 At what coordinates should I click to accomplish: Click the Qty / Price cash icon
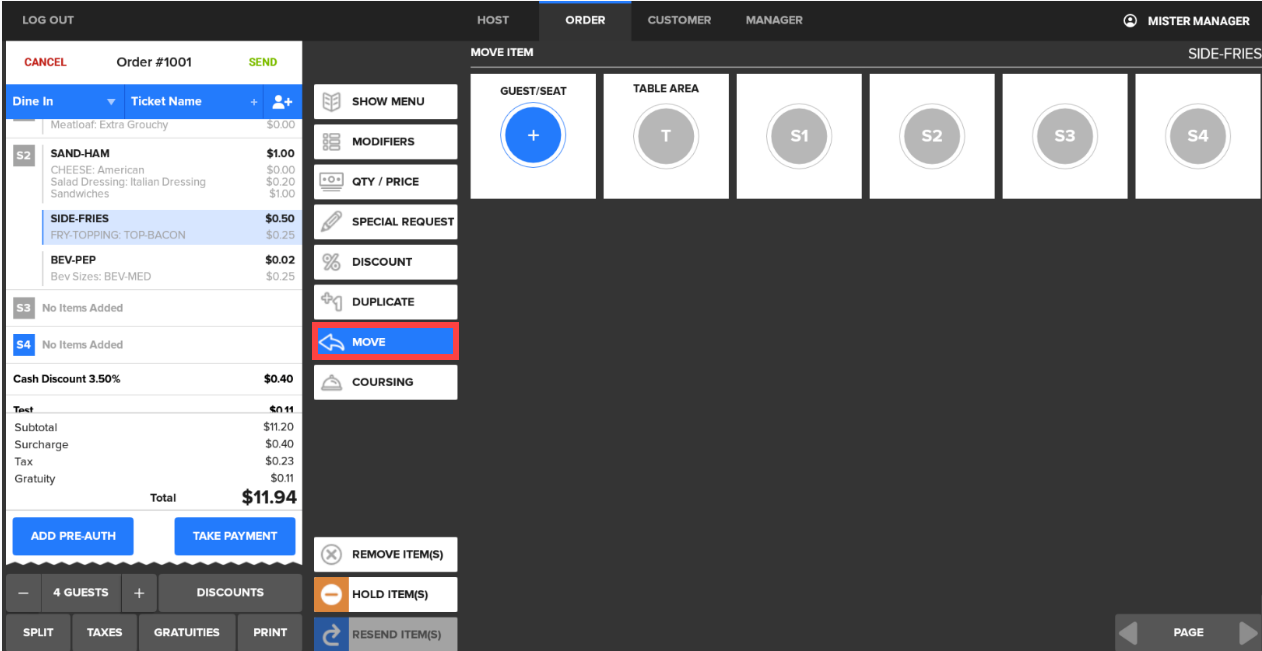click(331, 181)
